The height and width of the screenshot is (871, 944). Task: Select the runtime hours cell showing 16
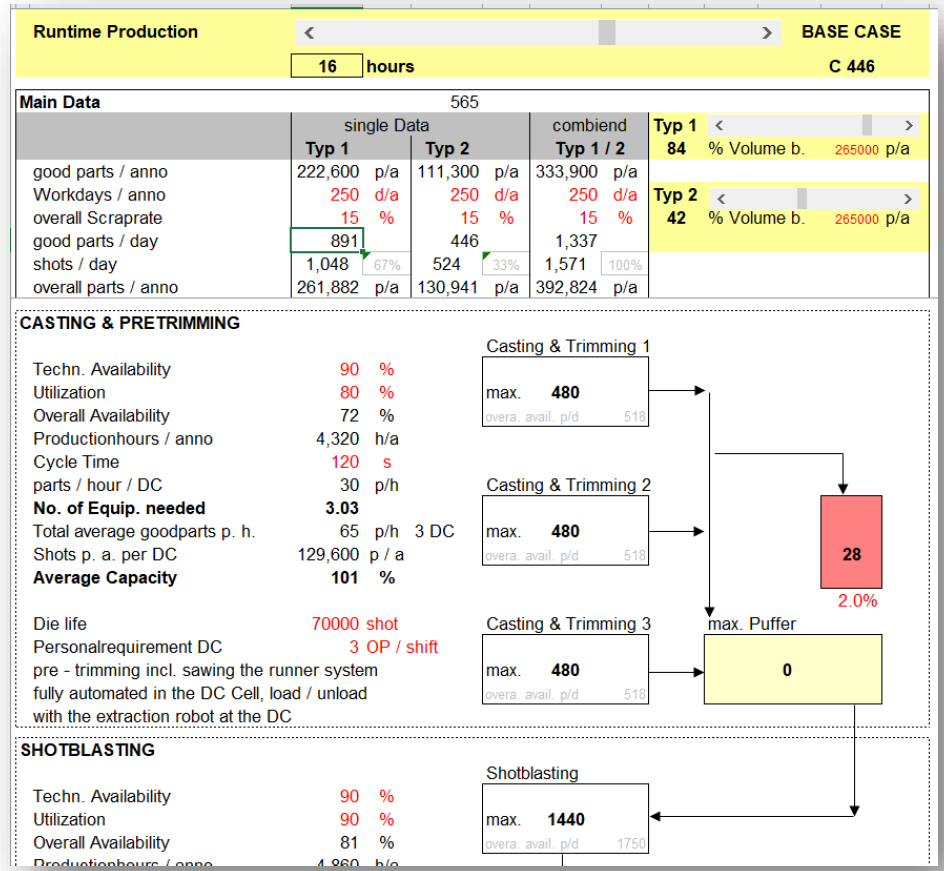point(327,67)
